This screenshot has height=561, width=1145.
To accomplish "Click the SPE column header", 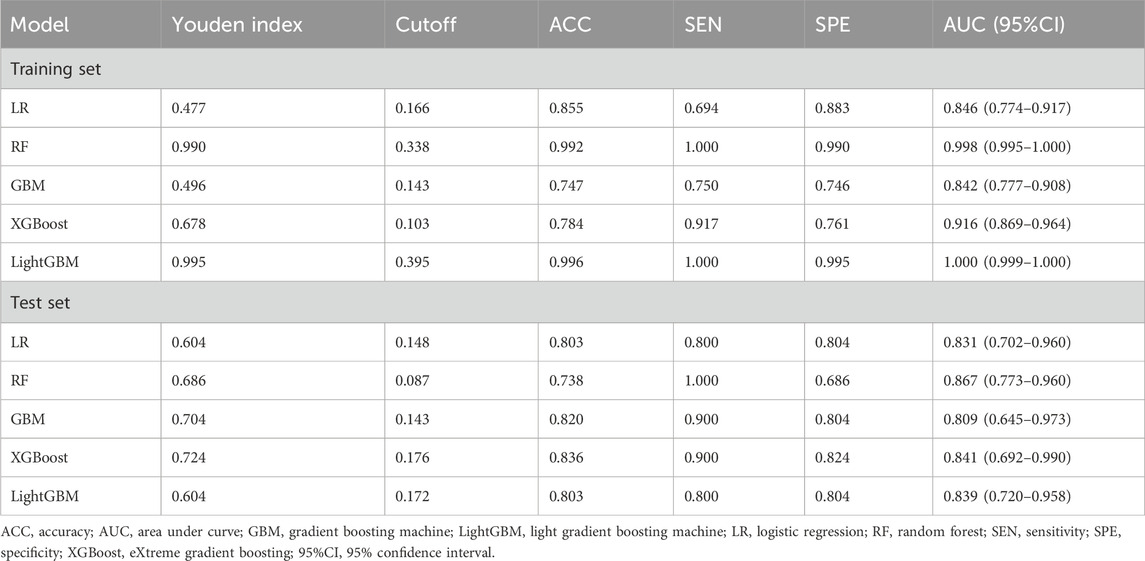I will [831, 24].
